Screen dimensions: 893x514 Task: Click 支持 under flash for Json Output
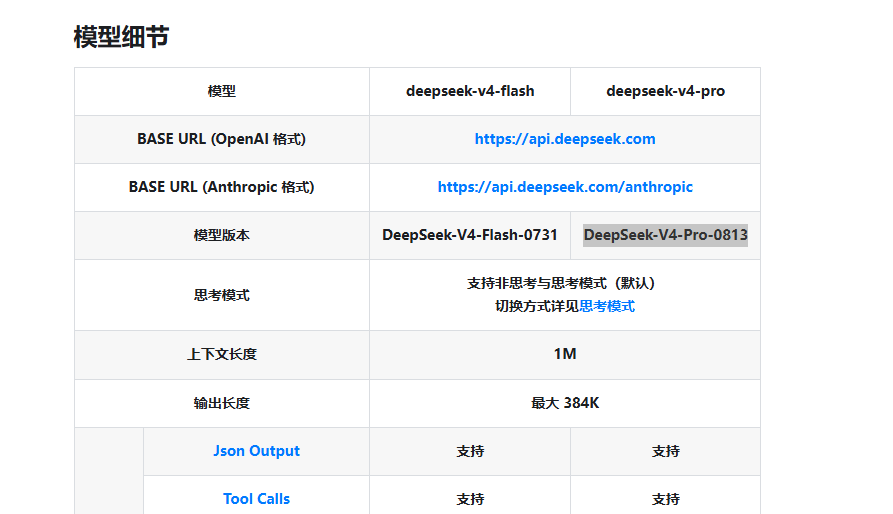(x=470, y=451)
